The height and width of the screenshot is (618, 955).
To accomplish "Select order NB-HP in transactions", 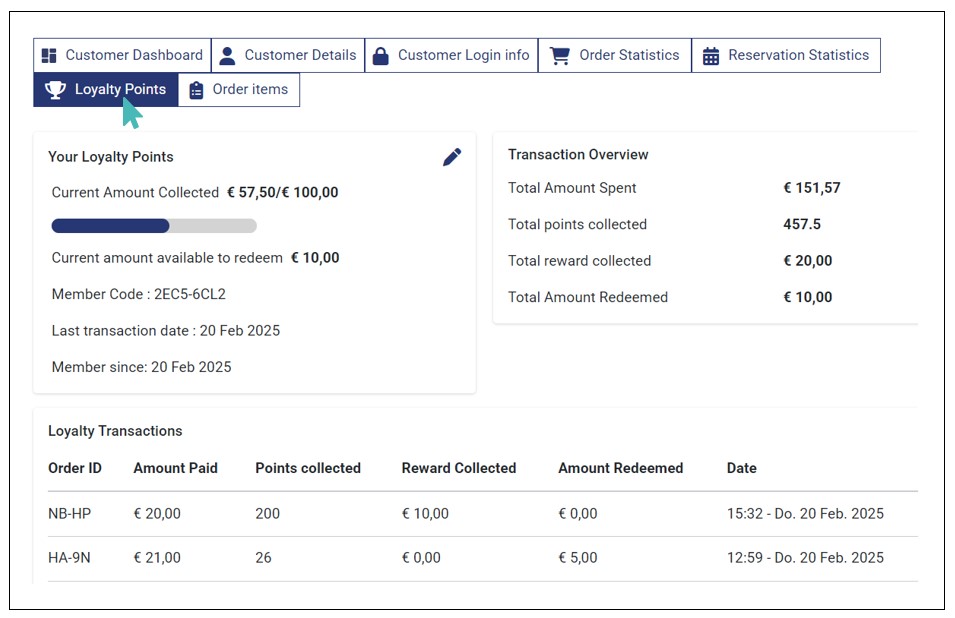I will point(69,514).
